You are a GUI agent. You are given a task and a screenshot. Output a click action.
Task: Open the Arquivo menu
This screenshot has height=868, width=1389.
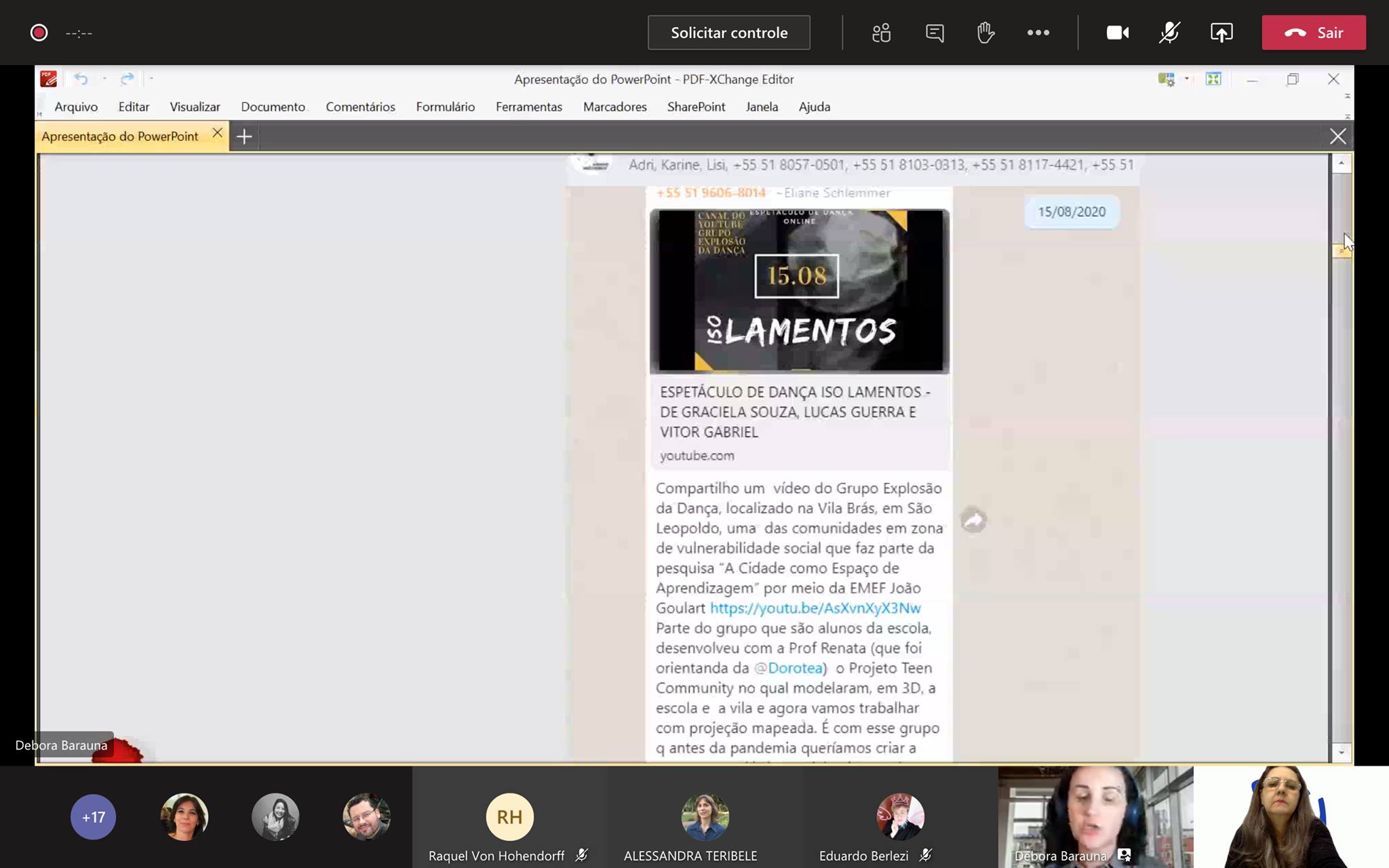[x=76, y=106]
